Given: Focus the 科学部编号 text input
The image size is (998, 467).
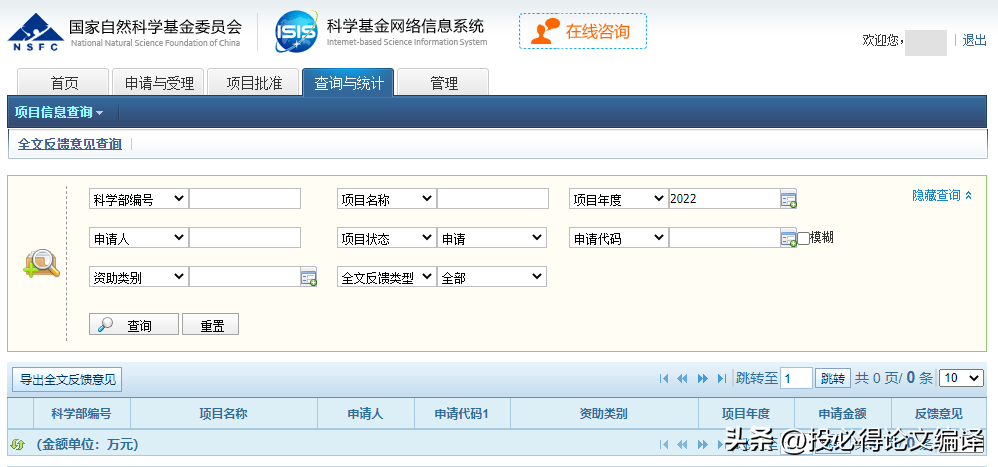Looking at the screenshot, I should 245,199.
